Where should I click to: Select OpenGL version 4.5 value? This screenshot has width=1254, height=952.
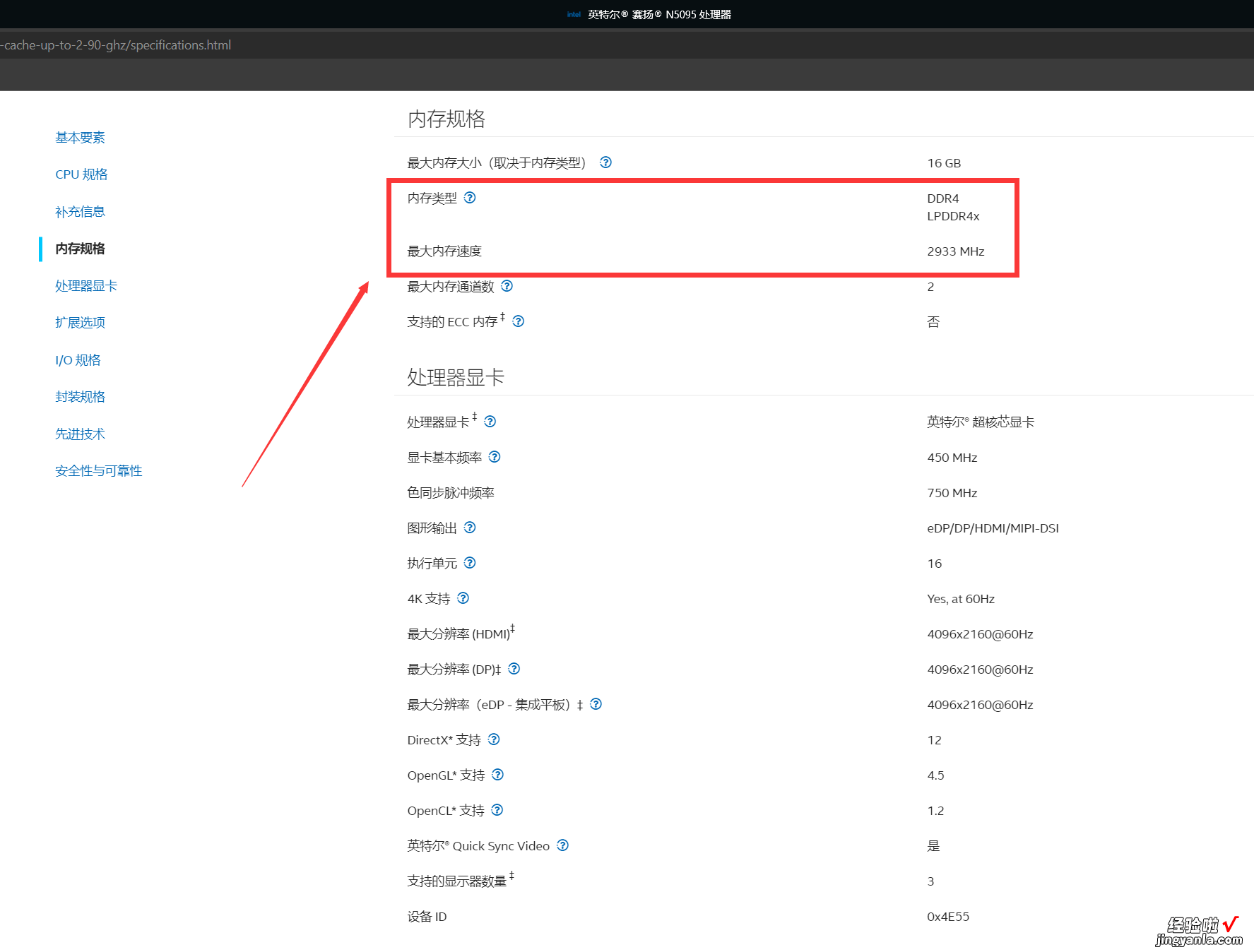pos(935,775)
